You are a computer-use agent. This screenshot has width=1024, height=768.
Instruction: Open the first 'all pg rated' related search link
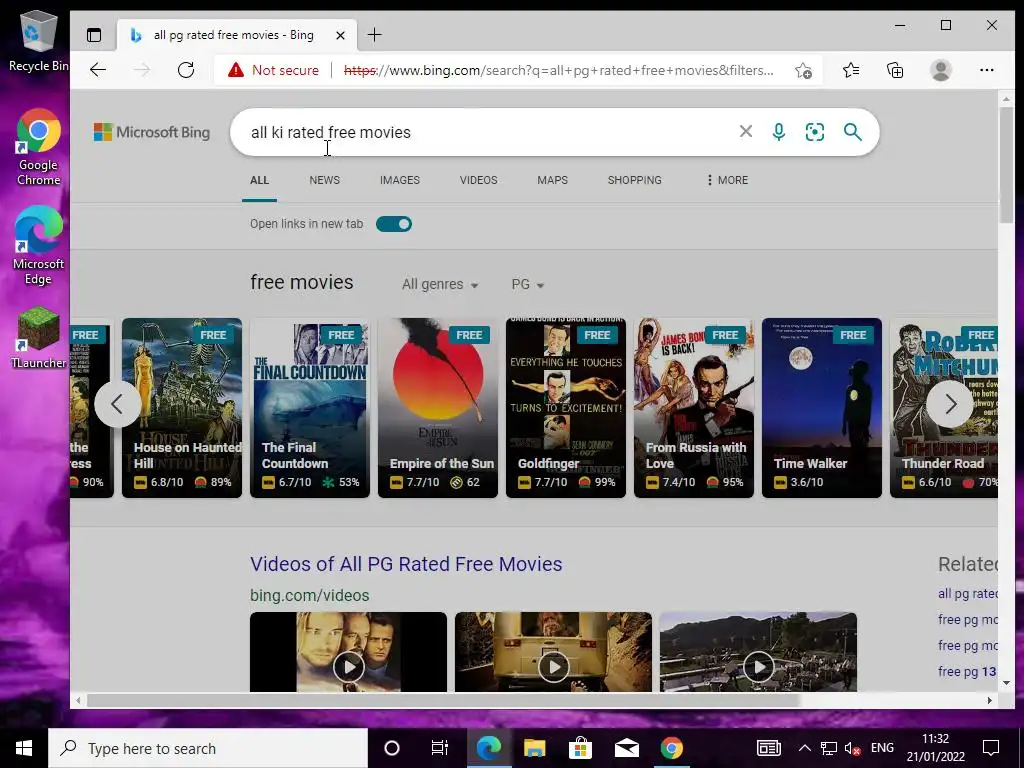coord(968,594)
